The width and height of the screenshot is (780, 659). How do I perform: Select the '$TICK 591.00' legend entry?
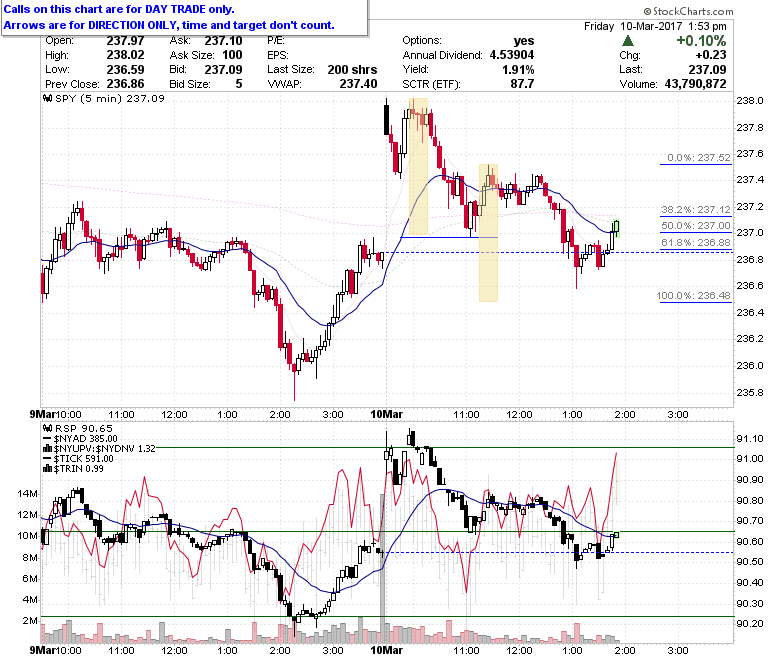point(83,459)
